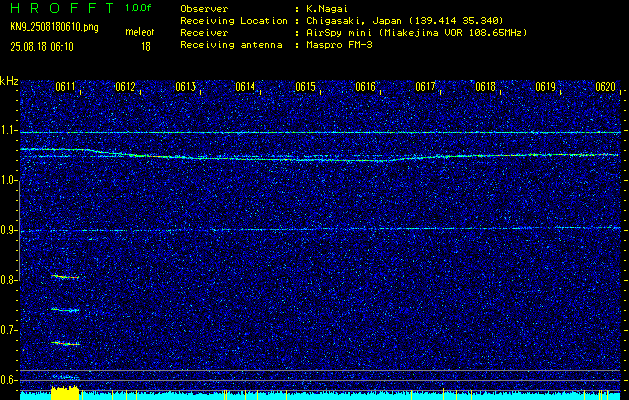Viewport: 629px width, 400px height.
Task: Click the 0.7 frequency axis label
Action: (9, 330)
